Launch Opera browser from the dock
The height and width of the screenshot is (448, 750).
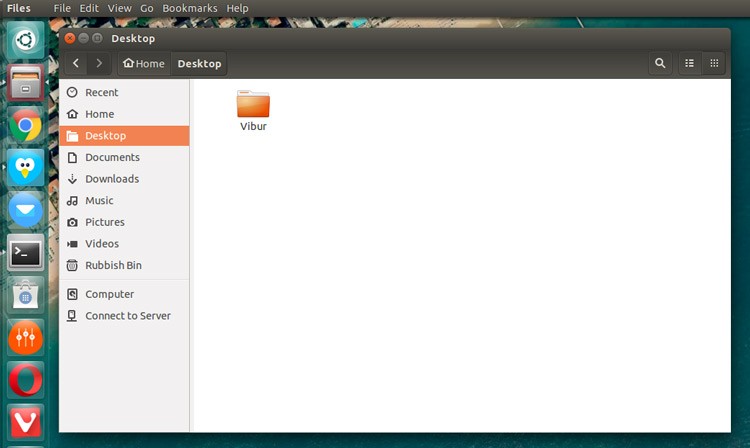(x=25, y=380)
